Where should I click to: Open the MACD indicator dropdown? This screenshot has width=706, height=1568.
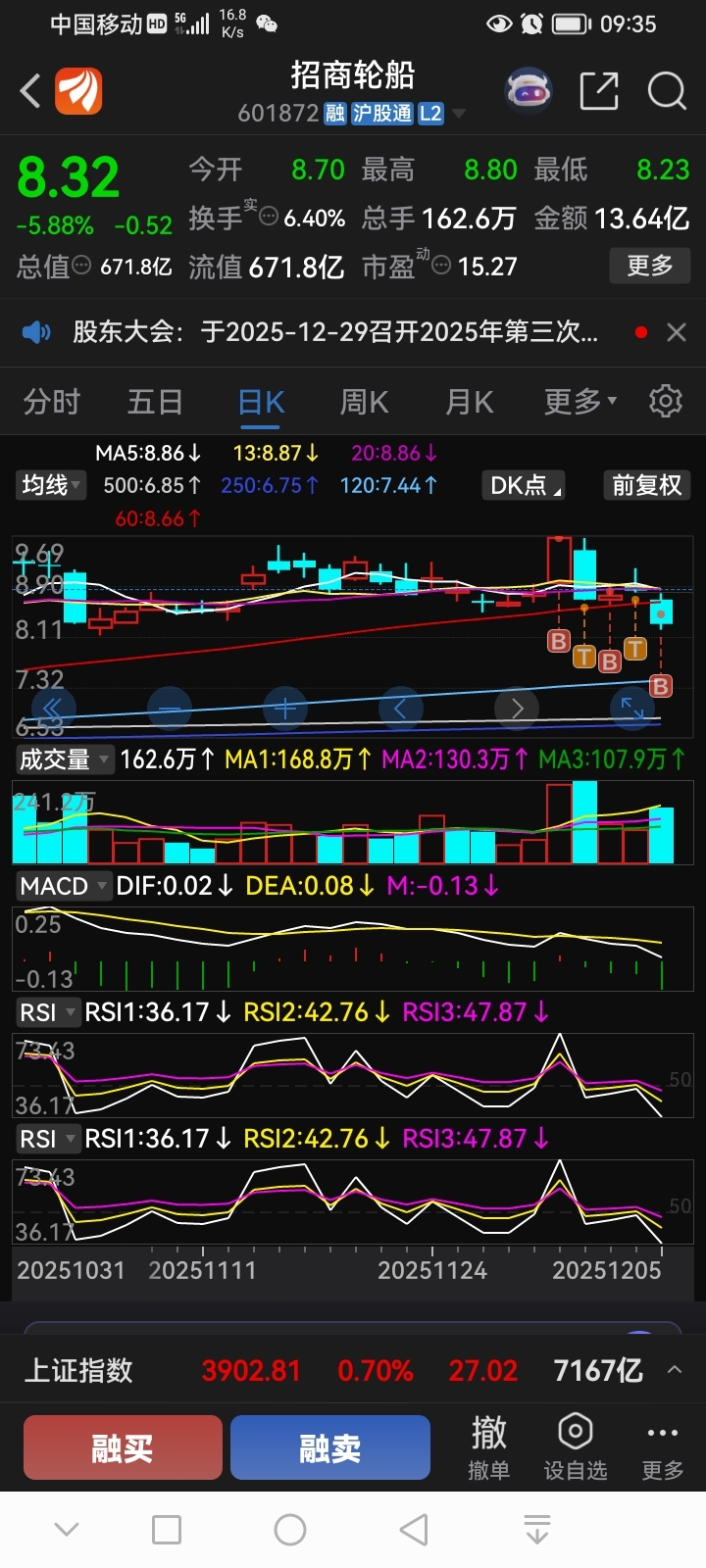[64, 886]
